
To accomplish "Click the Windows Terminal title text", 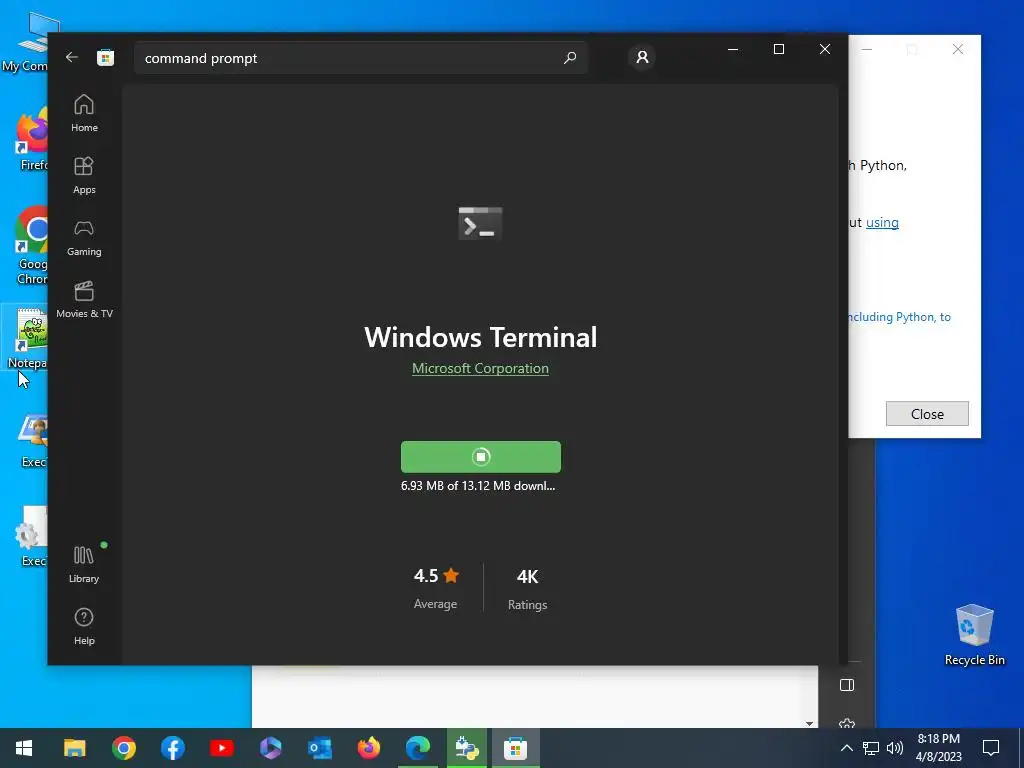I will coord(481,337).
